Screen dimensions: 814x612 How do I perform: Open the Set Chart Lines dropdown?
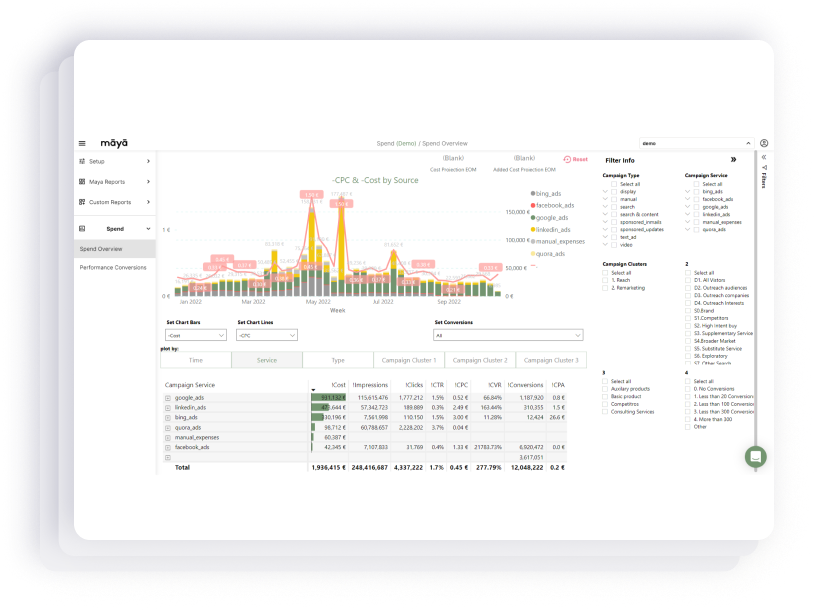tap(267, 335)
